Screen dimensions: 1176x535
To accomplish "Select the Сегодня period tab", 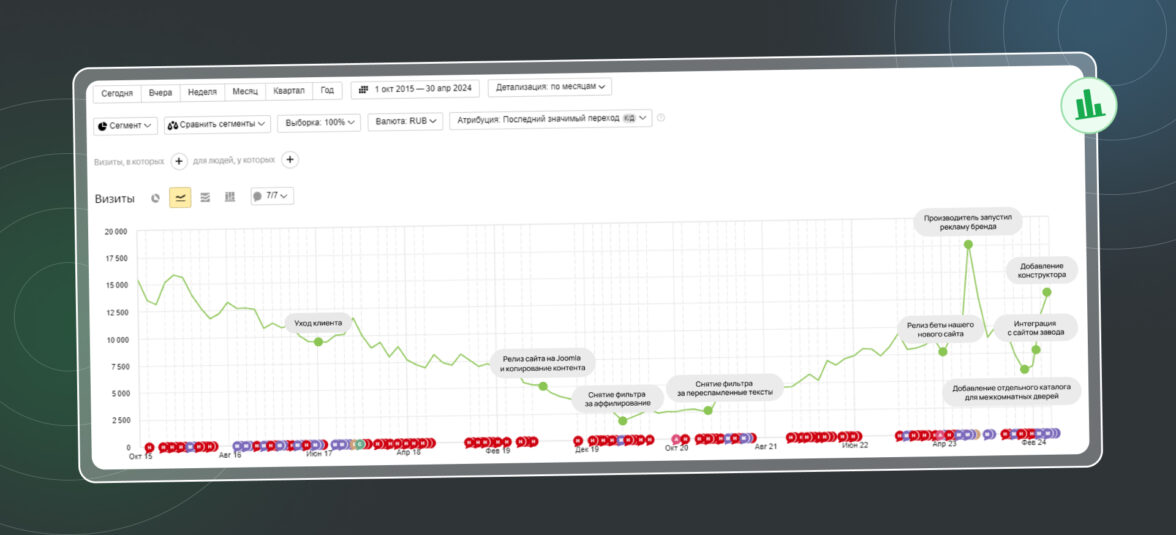I will click(117, 93).
